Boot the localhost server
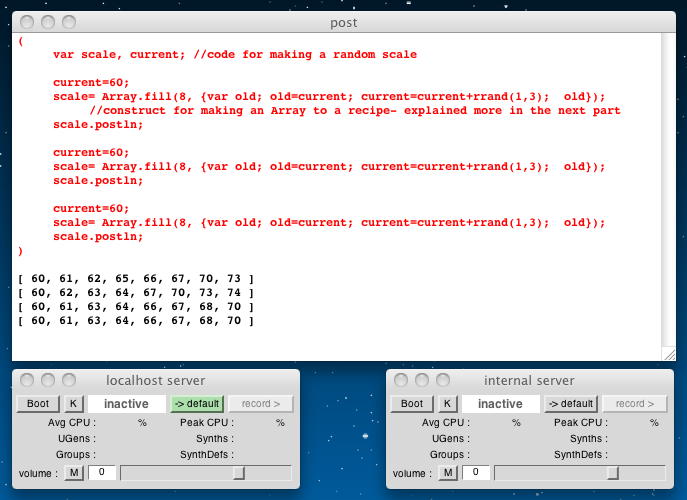Viewport: 687px width, 500px height. 38,404
